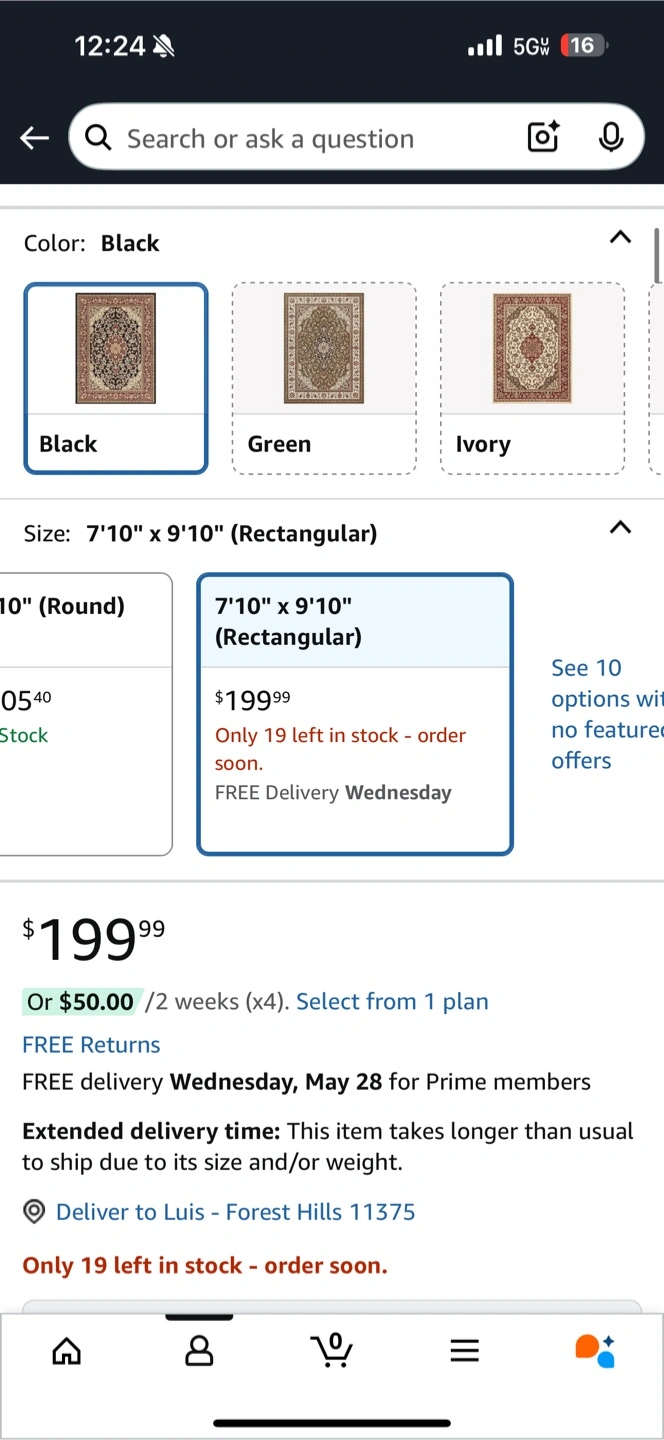This screenshot has height=1440, width=664.
Task: Open the shopping cart icon
Action: coord(332,1350)
